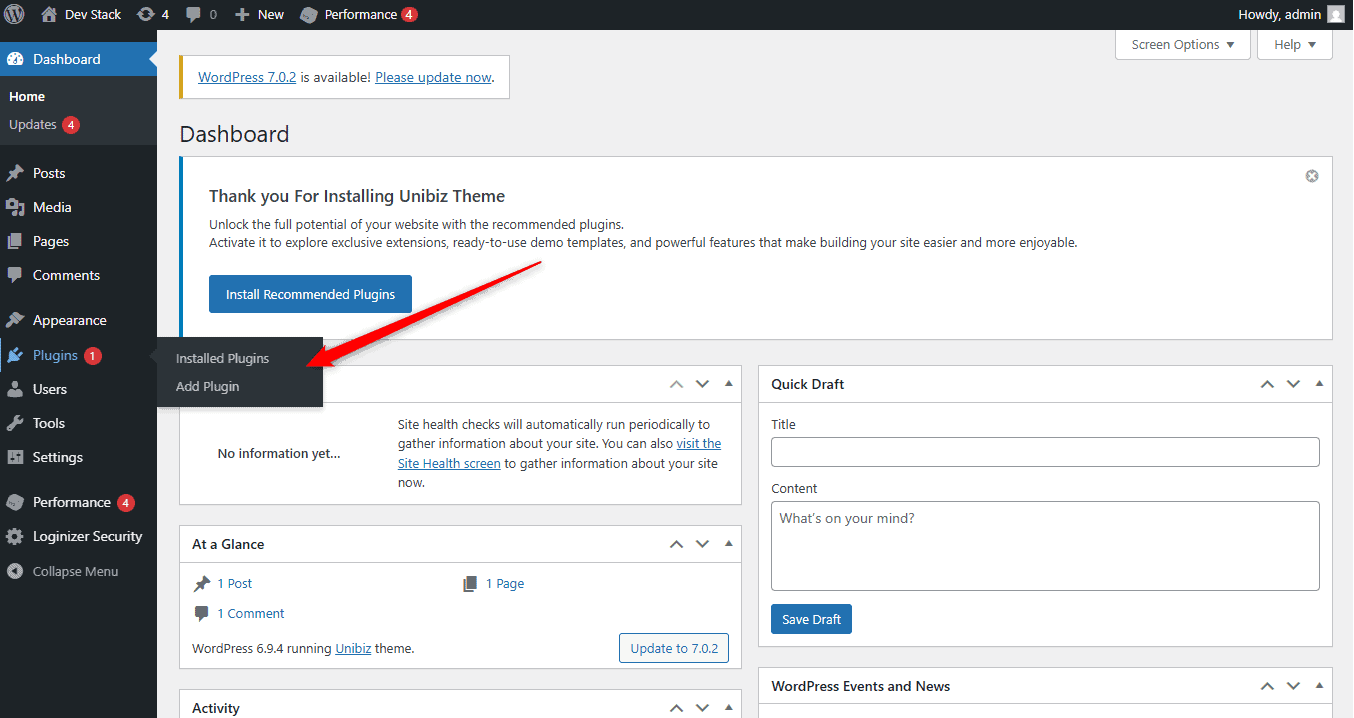
Task: Open Settings menu label
Action: coord(58,457)
